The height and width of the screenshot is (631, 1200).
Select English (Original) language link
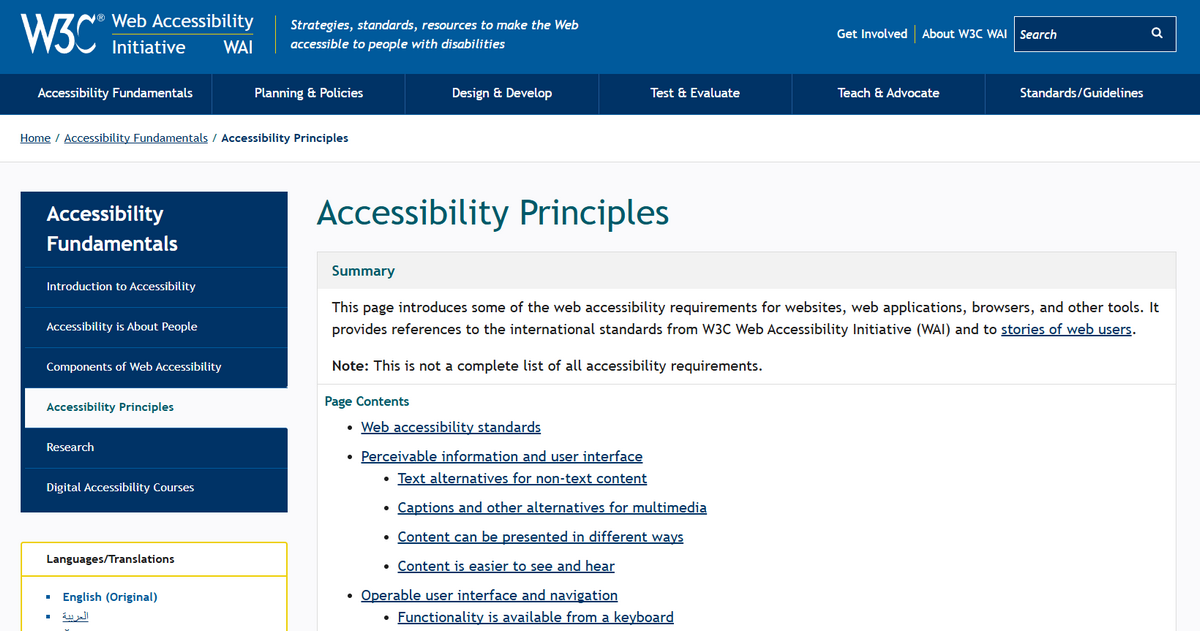point(110,597)
